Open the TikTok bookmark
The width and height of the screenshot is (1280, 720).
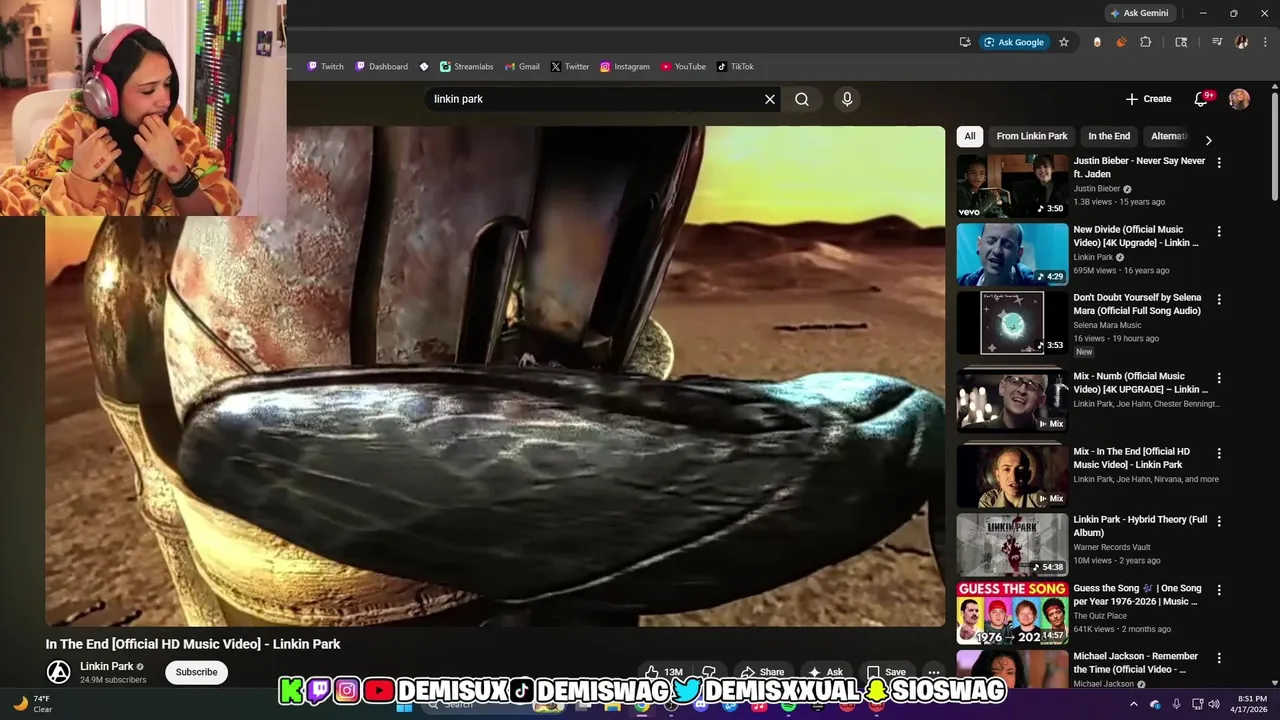[x=735, y=67]
